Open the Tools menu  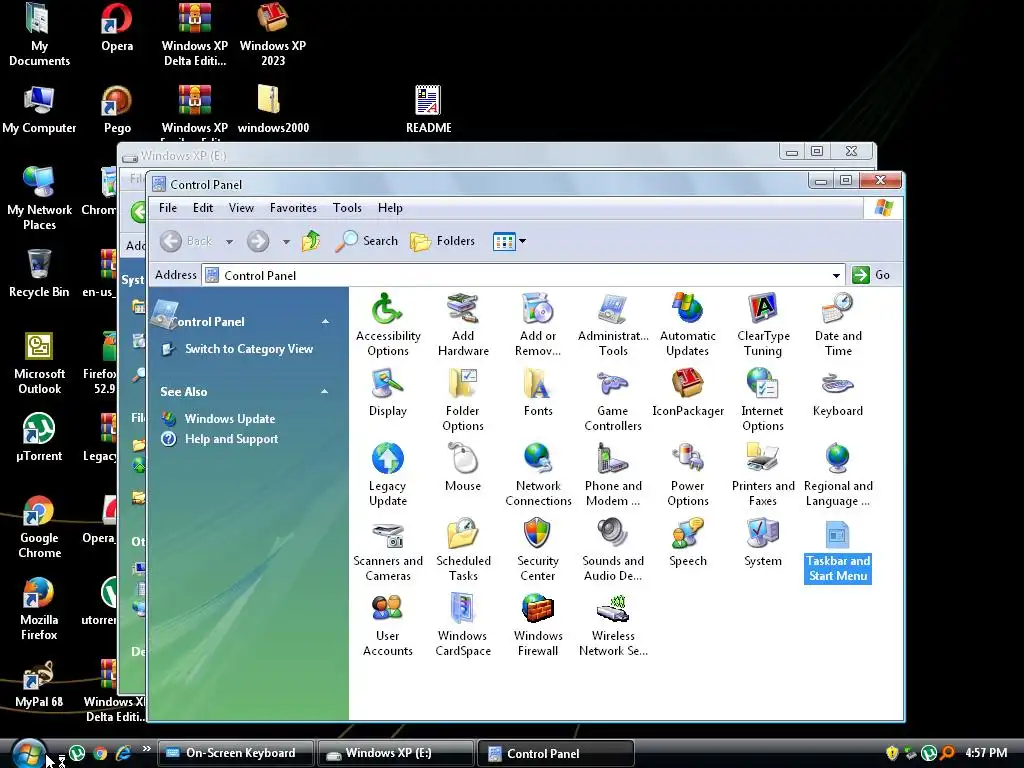point(347,208)
